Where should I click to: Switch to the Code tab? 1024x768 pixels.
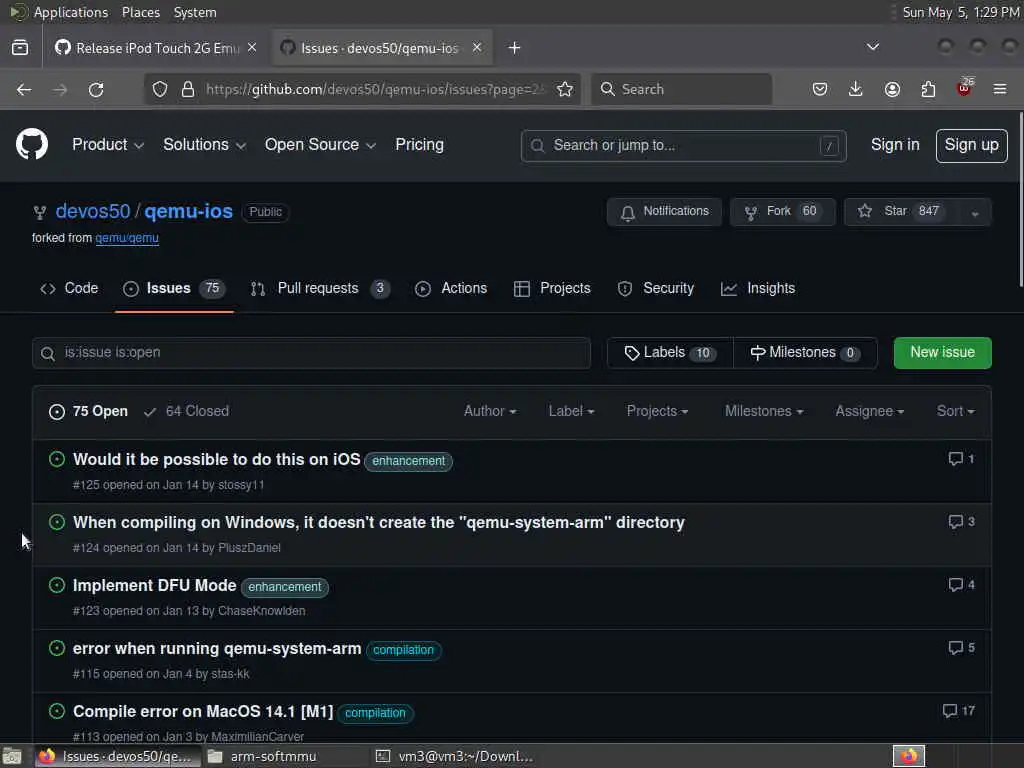coord(69,289)
